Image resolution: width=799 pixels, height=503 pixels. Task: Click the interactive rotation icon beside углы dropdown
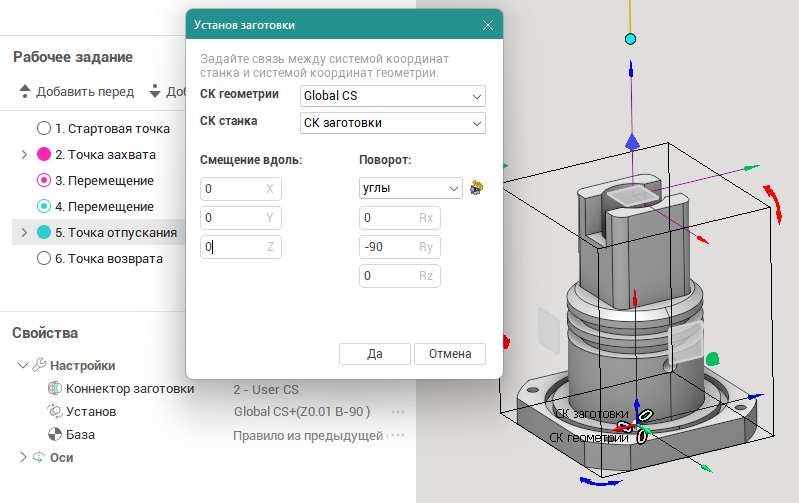coord(476,188)
